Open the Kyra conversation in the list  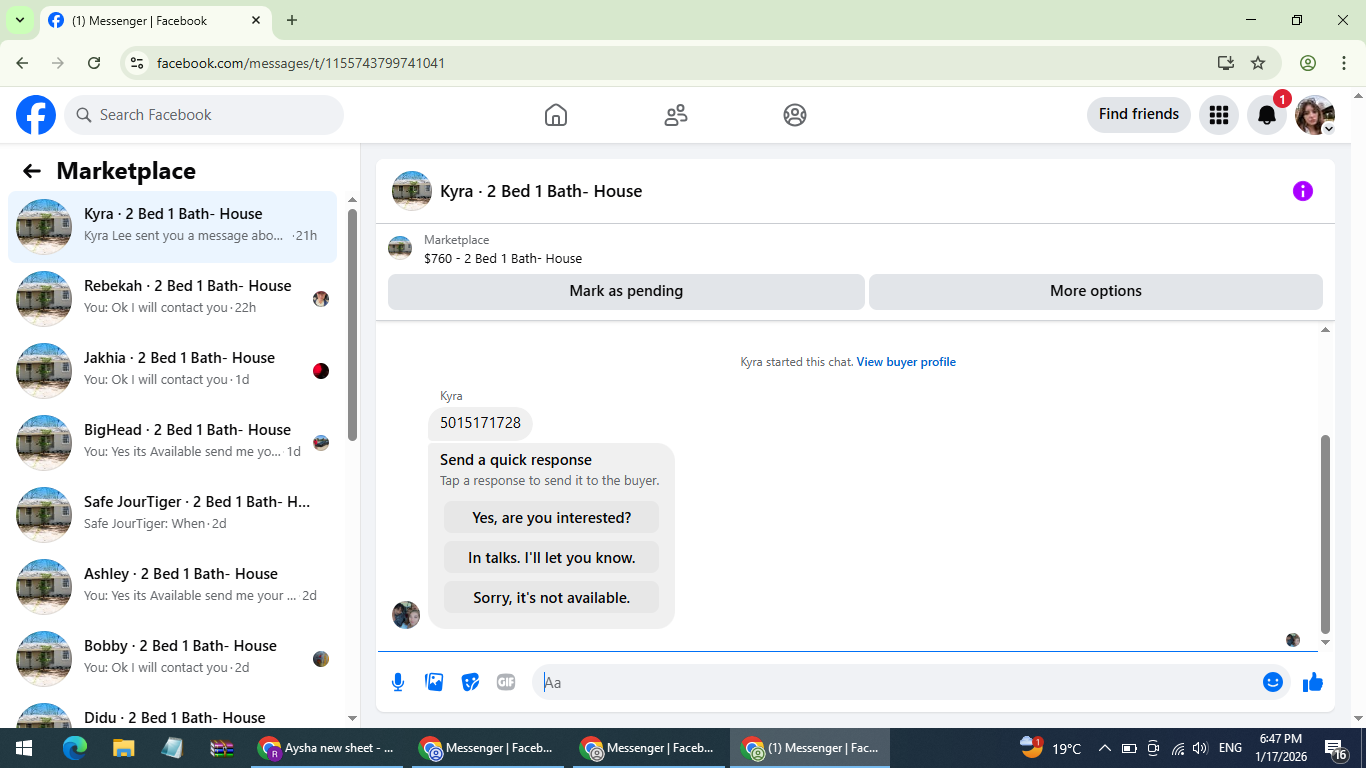[172, 226]
